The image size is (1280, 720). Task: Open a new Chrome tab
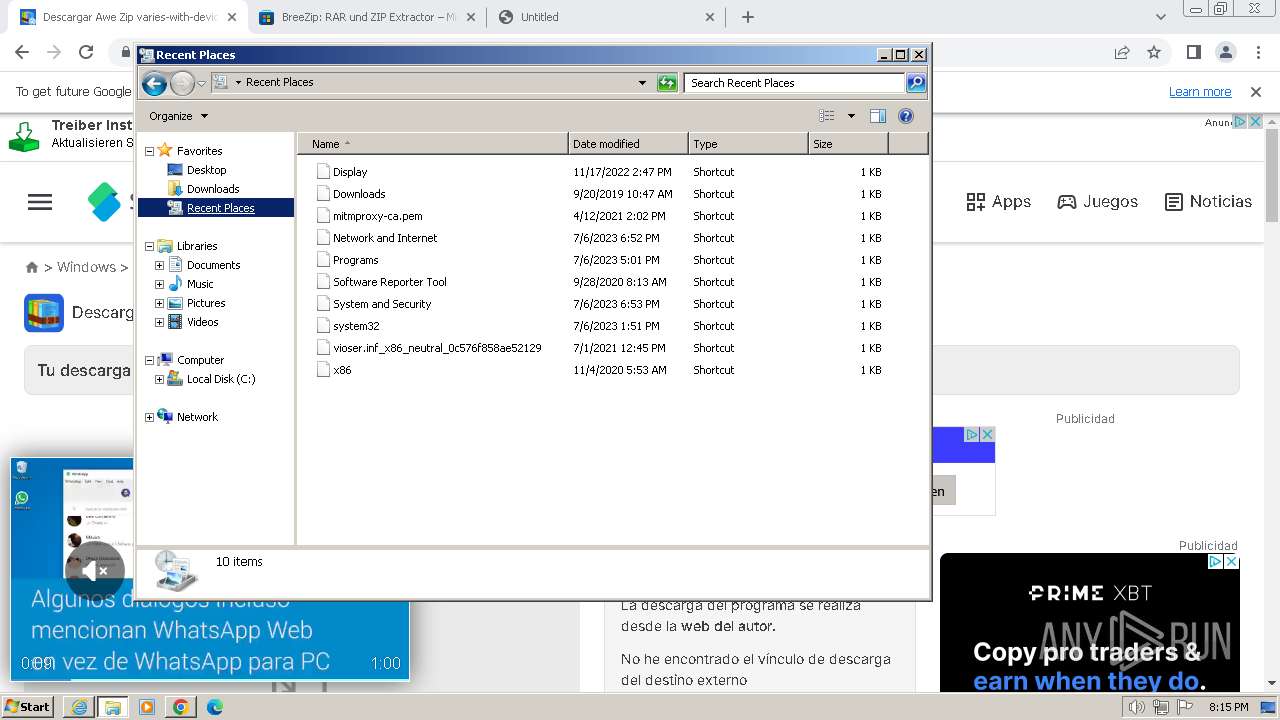pyautogui.click(x=748, y=17)
